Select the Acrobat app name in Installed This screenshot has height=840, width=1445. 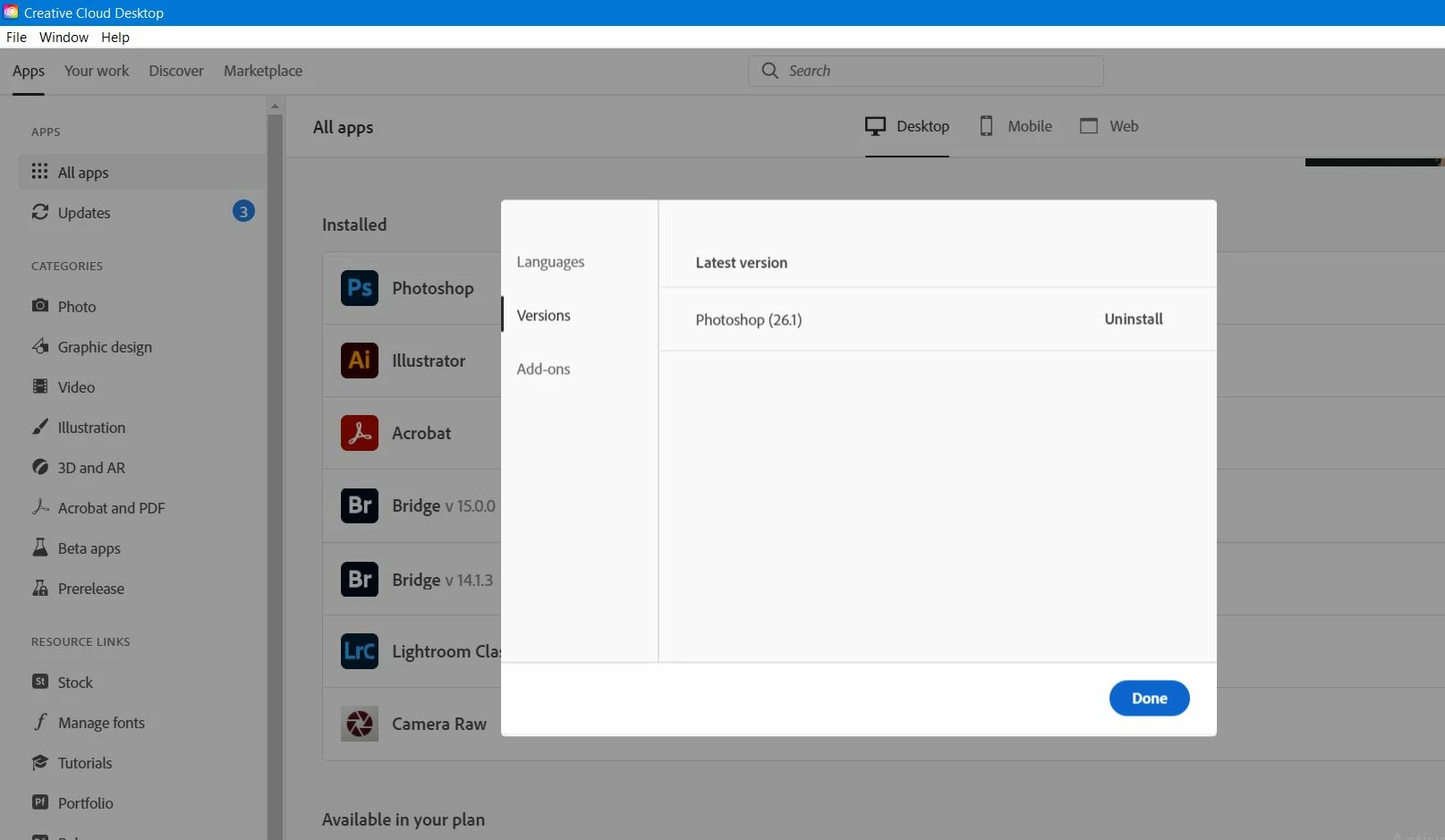coord(421,433)
